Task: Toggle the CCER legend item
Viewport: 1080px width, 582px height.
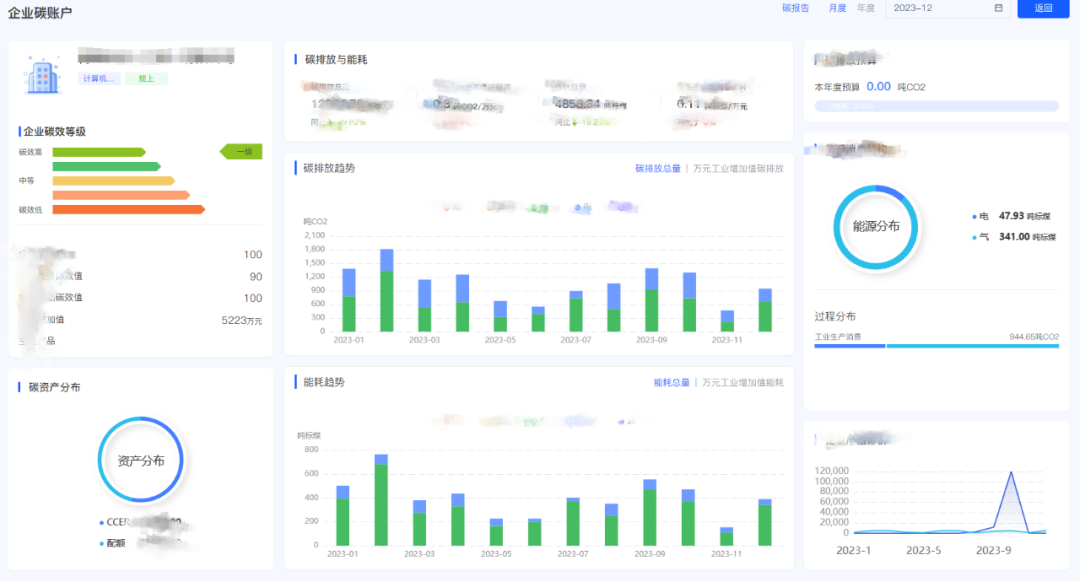Action: (141, 523)
